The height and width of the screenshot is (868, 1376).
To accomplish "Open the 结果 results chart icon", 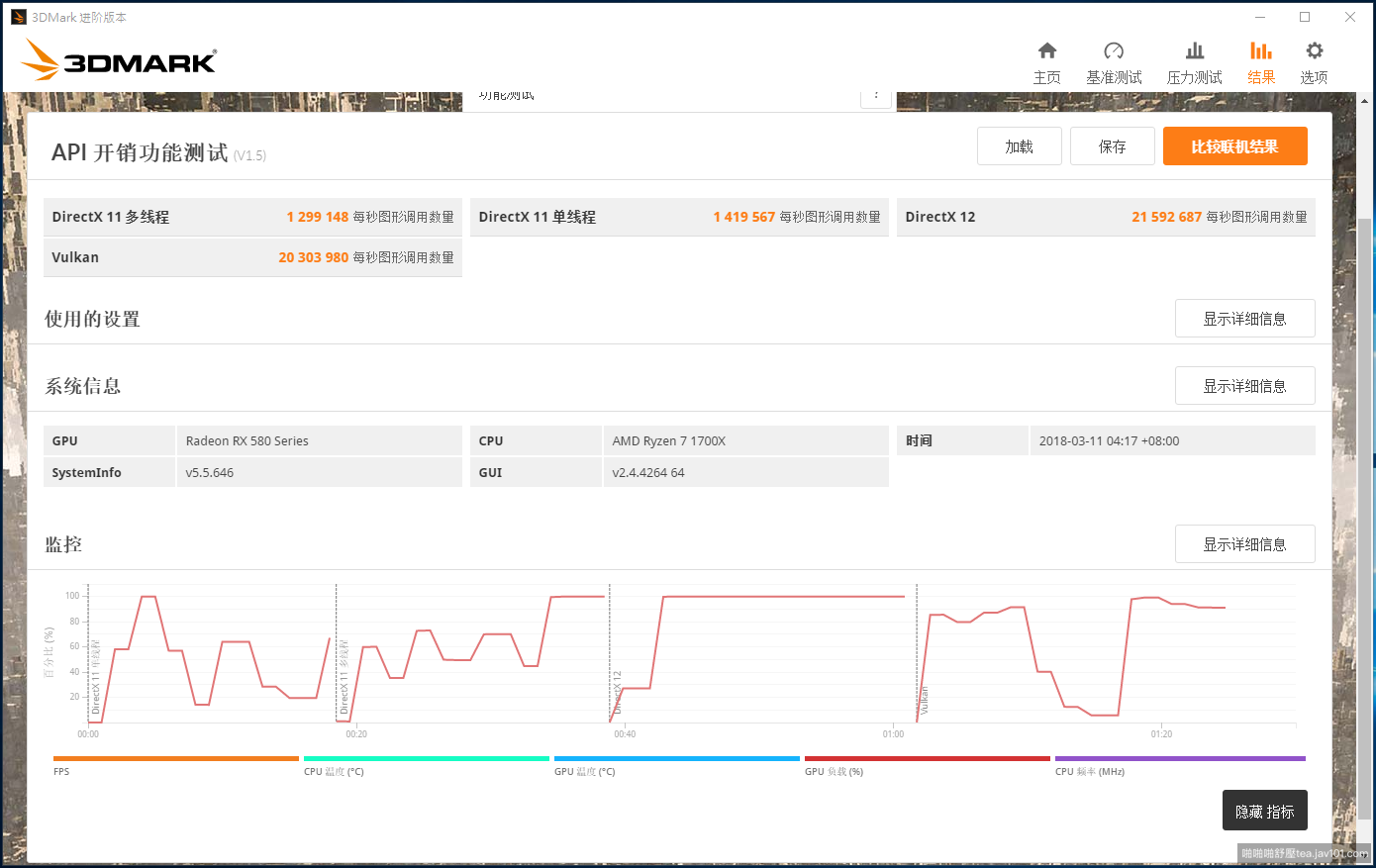I will point(1261,51).
